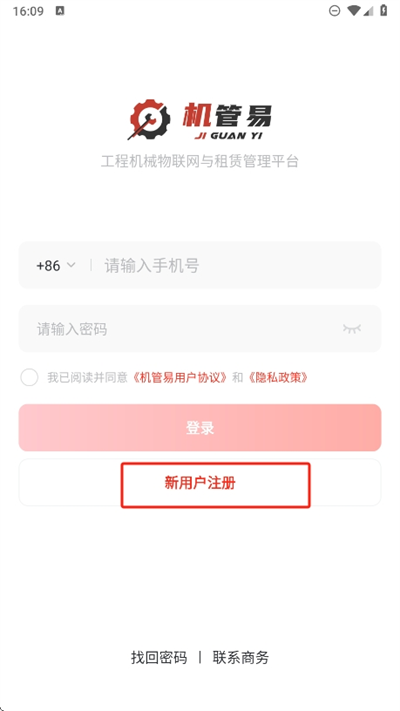Screen dimensions: 400x711
Task: Tap the do-not-disturb status bar icon
Action: click(334, 11)
